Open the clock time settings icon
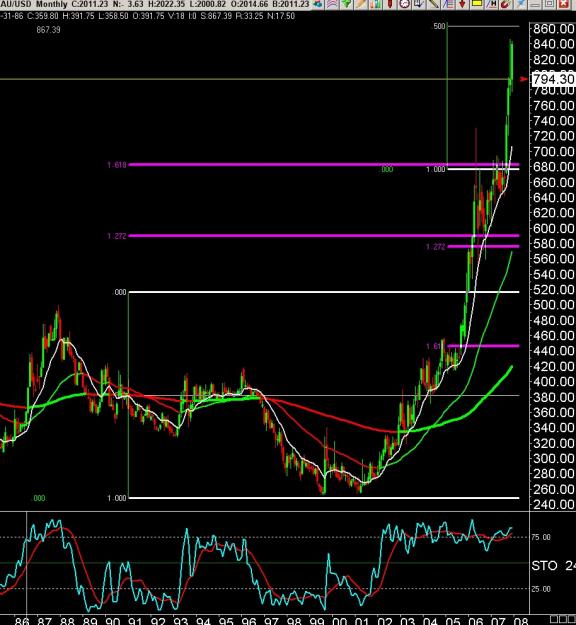The image size is (576, 625). coord(405,4)
